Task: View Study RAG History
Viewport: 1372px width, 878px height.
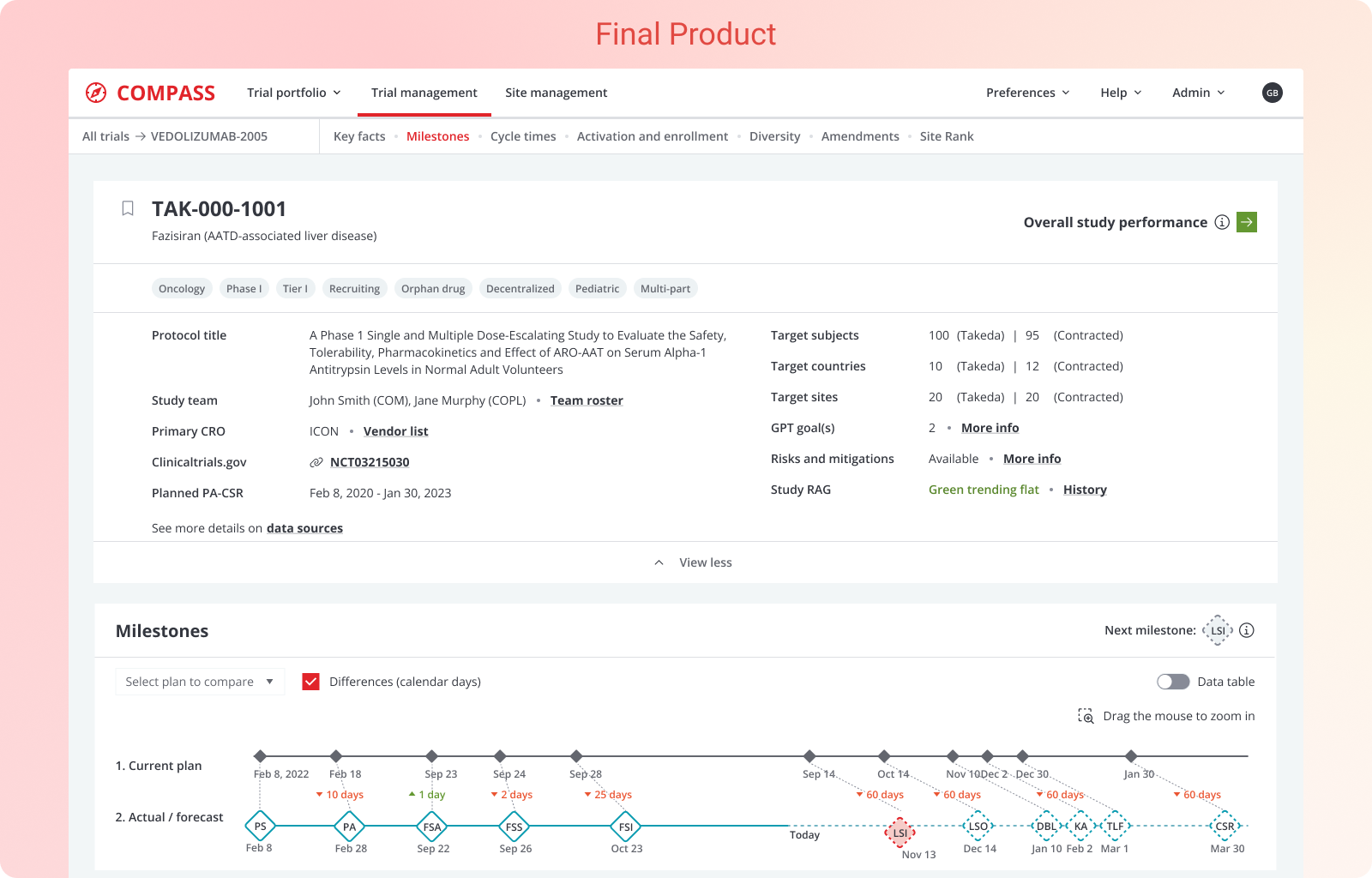Action: [x=1085, y=490]
